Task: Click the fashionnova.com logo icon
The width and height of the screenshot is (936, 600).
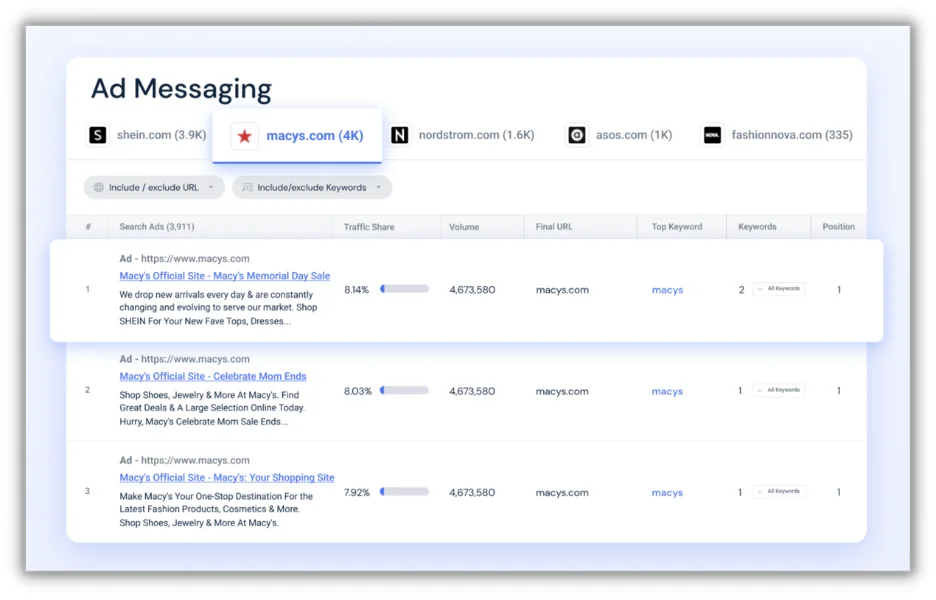Action: [x=712, y=135]
